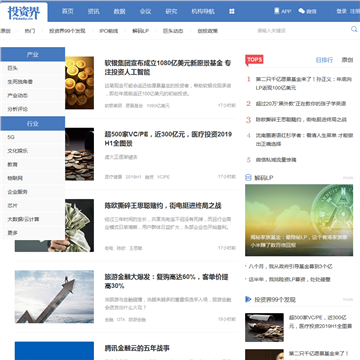Select 教育 in the 行业 menu
The image size is (360, 360).
[x=33, y=165]
